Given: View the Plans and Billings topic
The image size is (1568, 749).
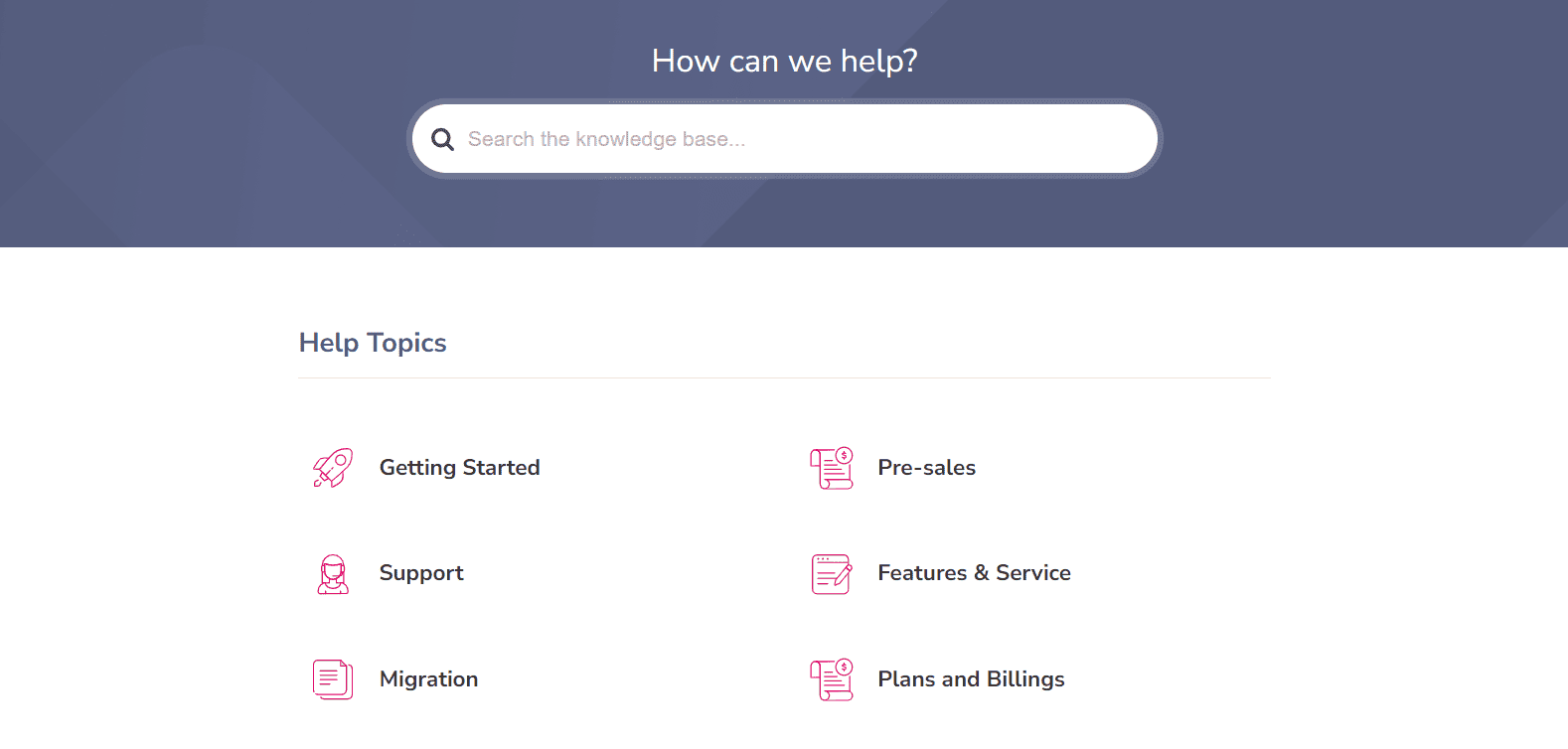Looking at the screenshot, I should (x=971, y=679).
